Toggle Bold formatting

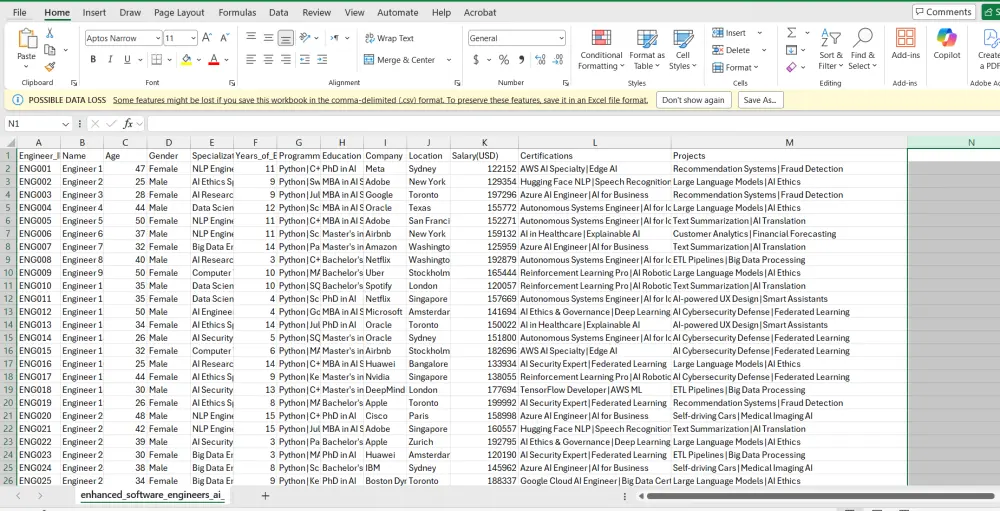(93, 59)
